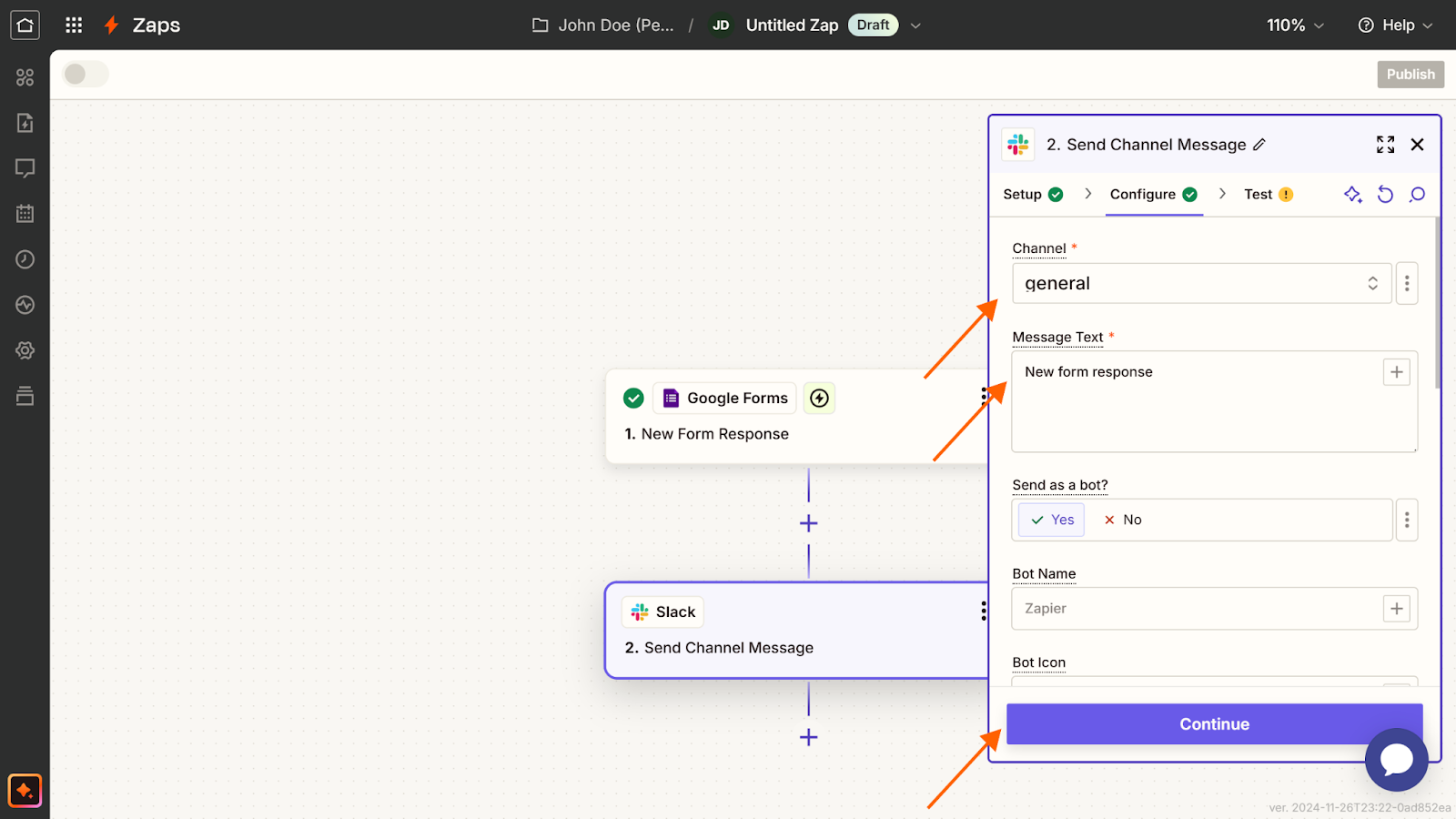
Task: Open the Channel dropdown showing general
Action: point(1201,283)
